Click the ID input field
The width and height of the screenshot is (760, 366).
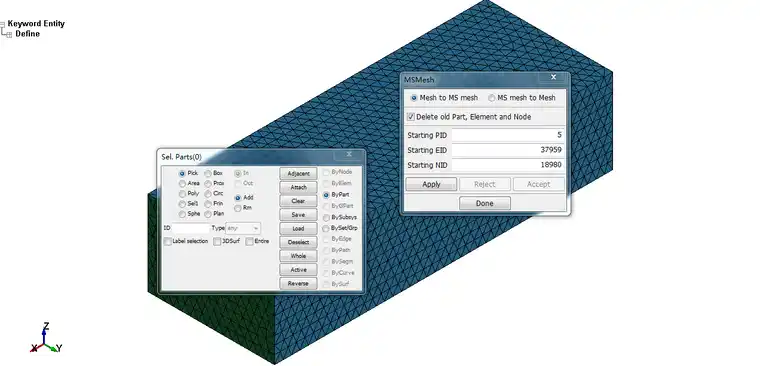(191, 228)
